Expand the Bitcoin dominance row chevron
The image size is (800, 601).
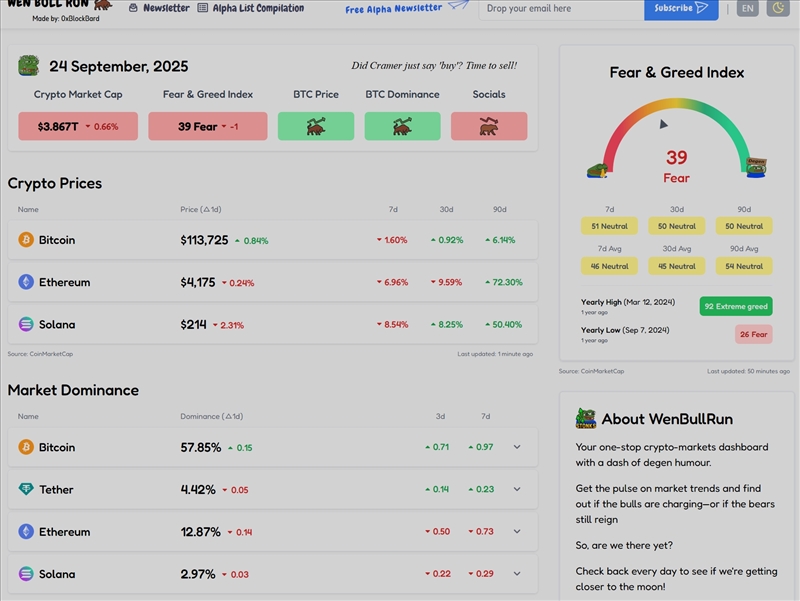517,447
